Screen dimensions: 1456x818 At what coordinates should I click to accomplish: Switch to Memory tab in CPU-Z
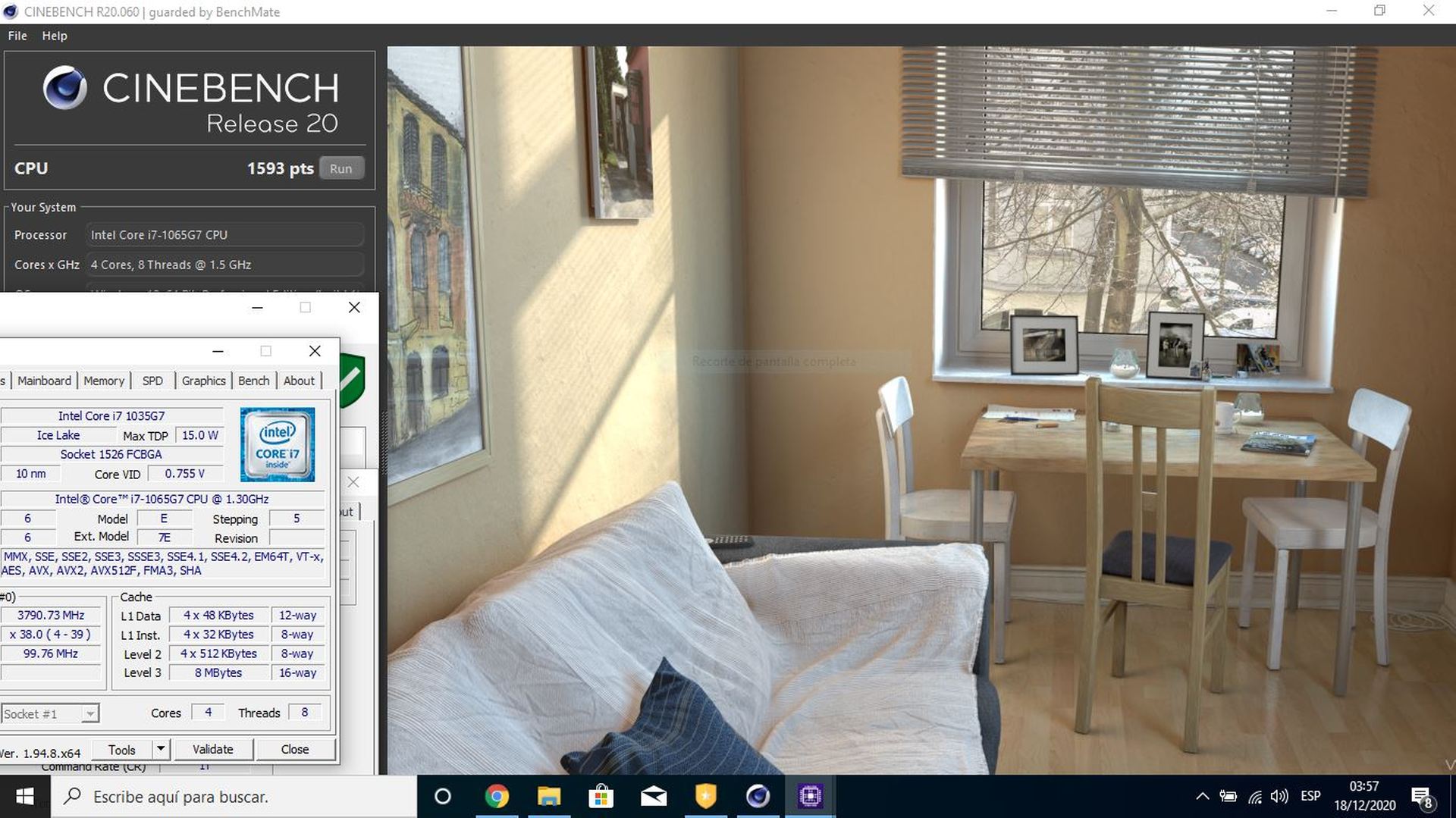tap(104, 381)
